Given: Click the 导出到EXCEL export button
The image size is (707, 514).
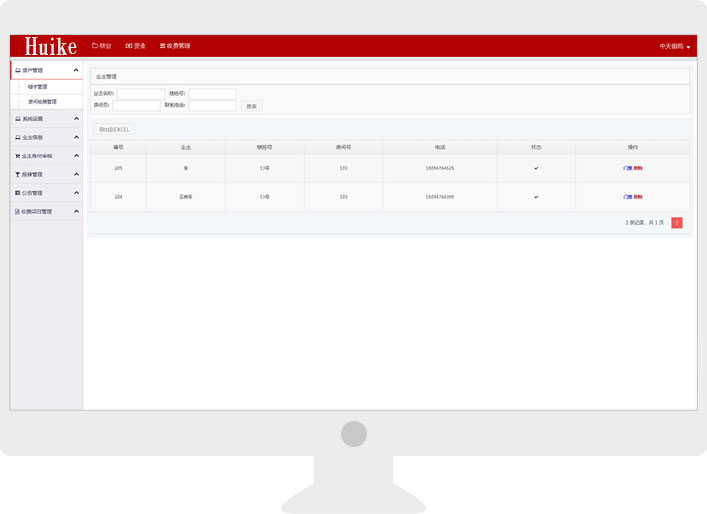Looking at the screenshot, I should click(x=113, y=129).
